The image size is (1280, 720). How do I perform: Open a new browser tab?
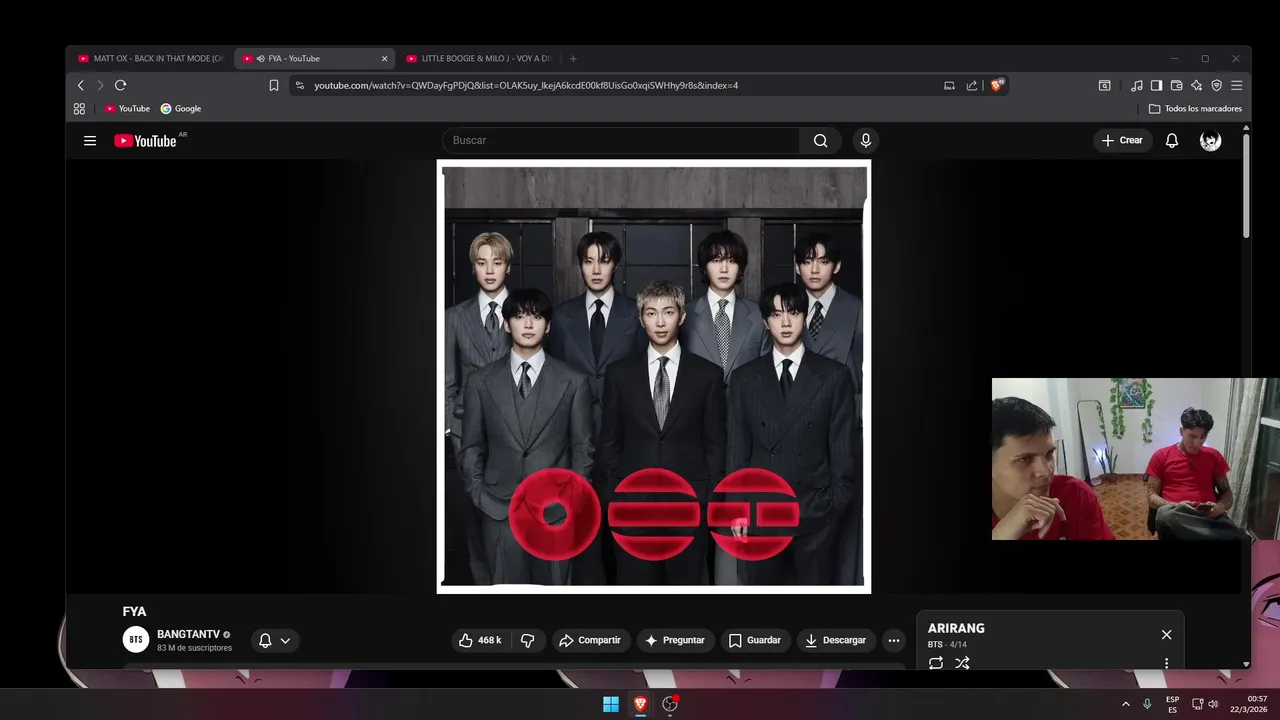(x=573, y=59)
